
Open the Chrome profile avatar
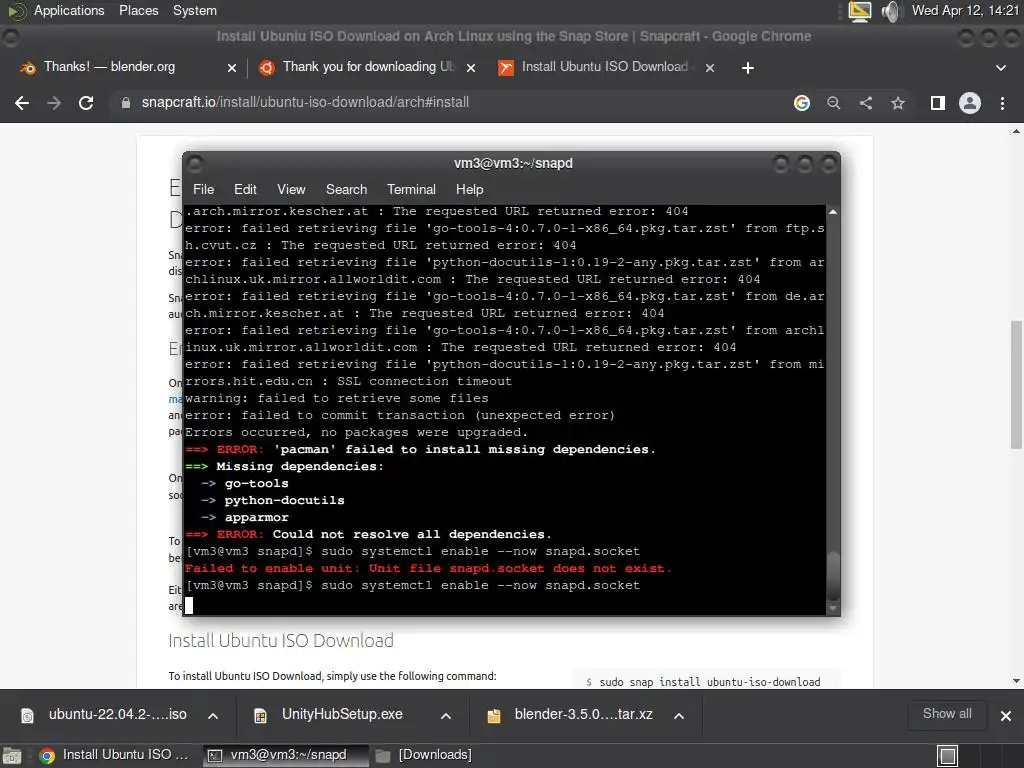coord(970,103)
